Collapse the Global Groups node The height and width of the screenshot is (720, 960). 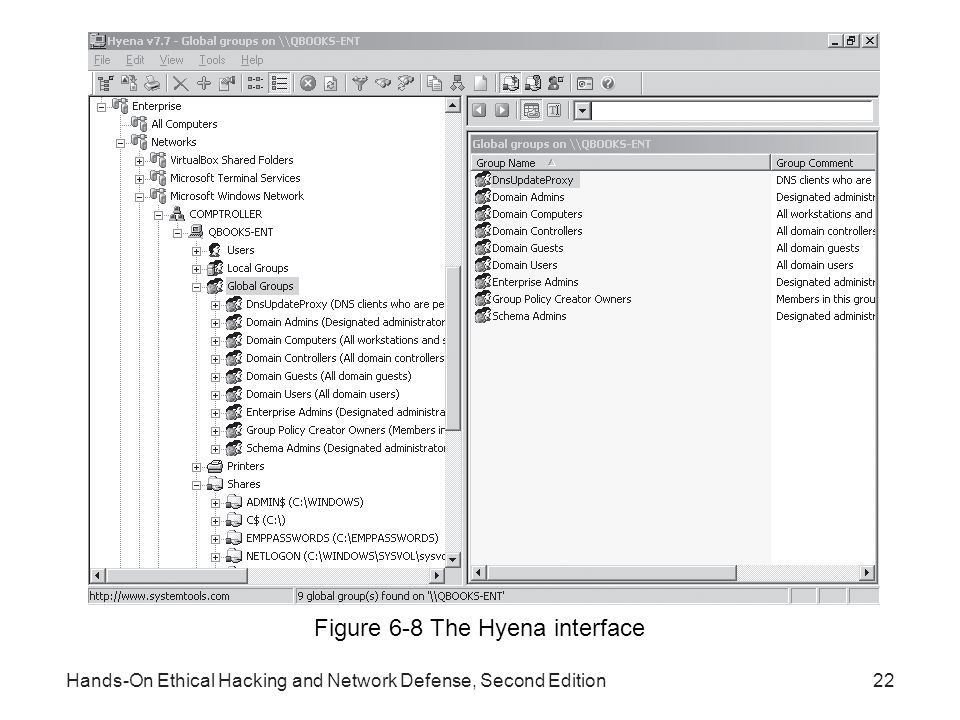(x=197, y=287)
